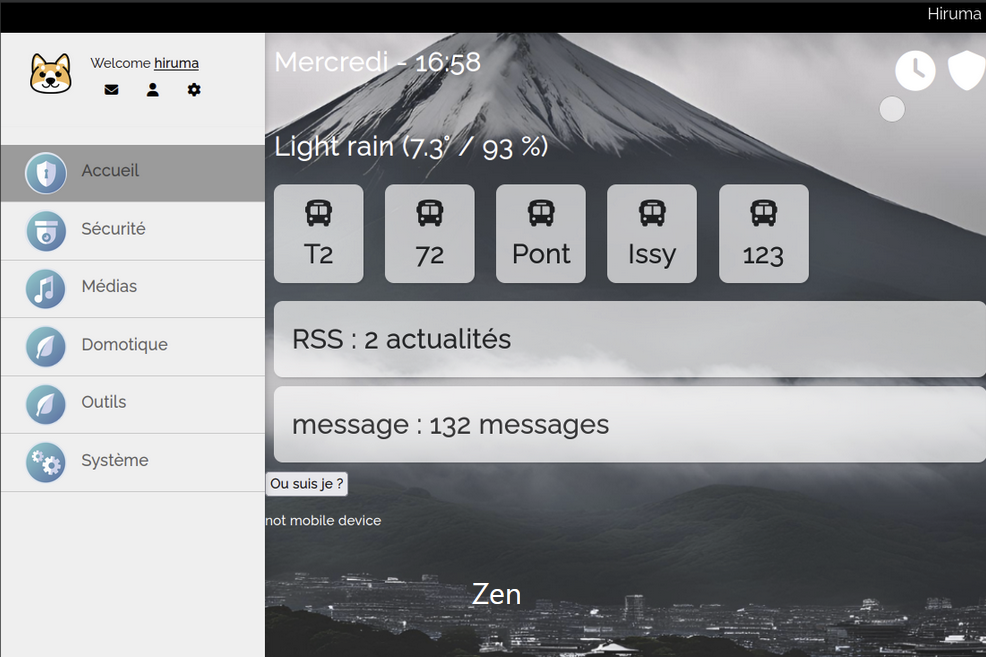The height and width of the screenshot is (657, 986).
Task: Click the shield icon at top right
Action: (966, 71)
